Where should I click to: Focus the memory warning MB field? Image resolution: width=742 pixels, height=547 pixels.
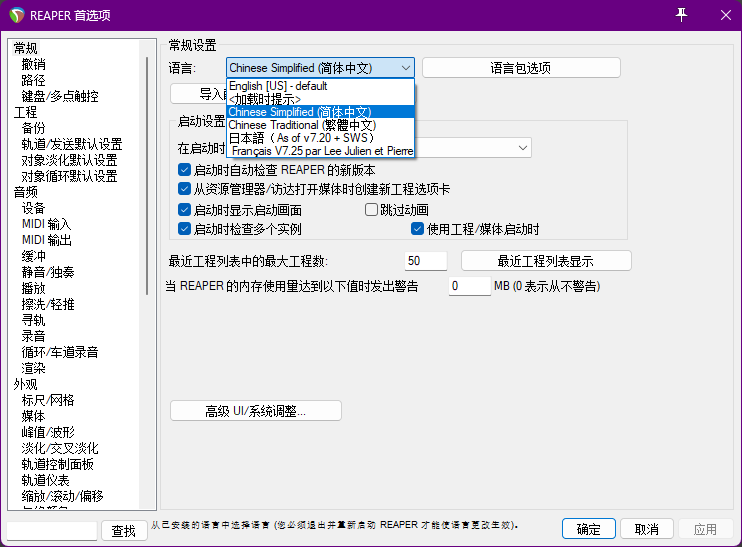(469, 286)
